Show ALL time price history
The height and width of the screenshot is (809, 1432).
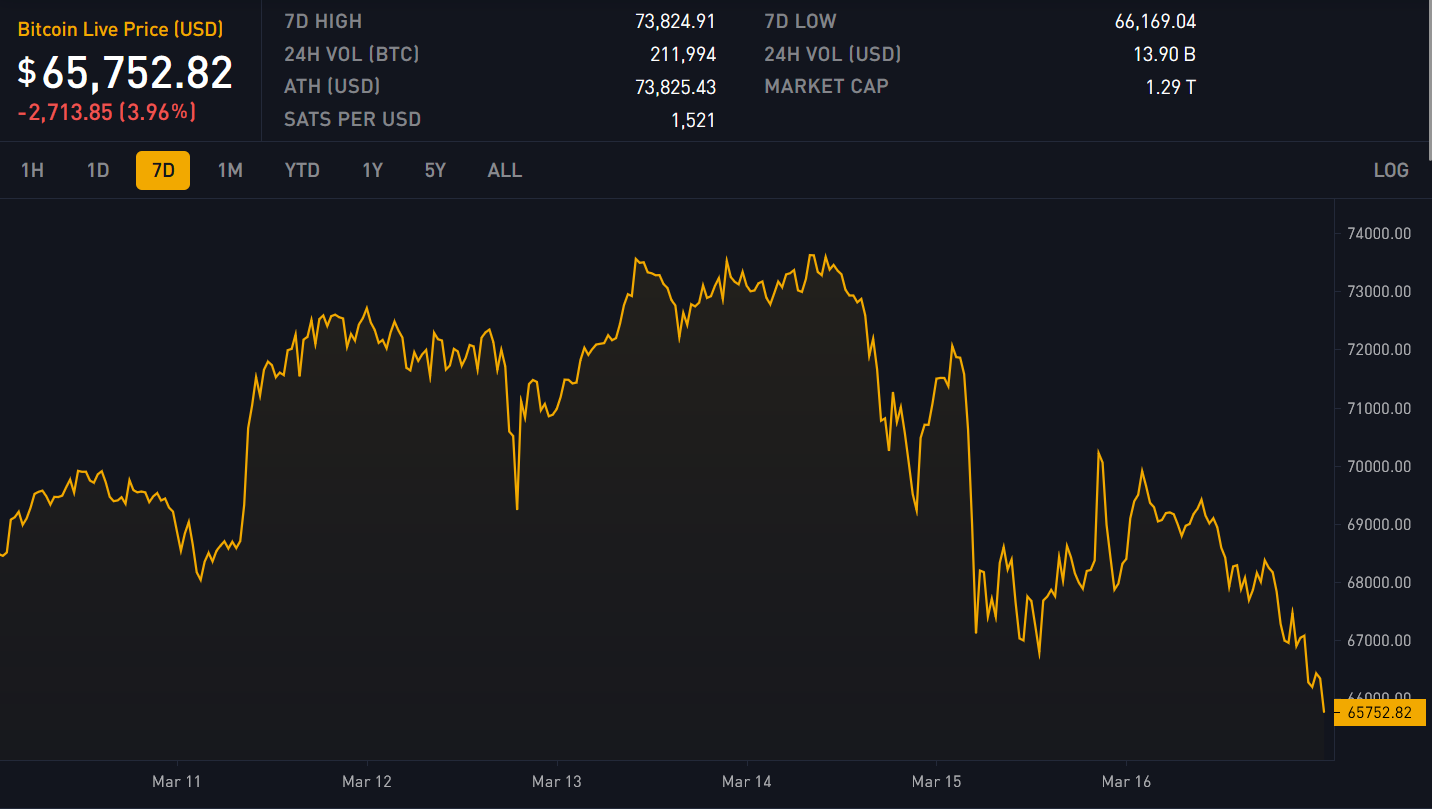click(x=504, y=170)
